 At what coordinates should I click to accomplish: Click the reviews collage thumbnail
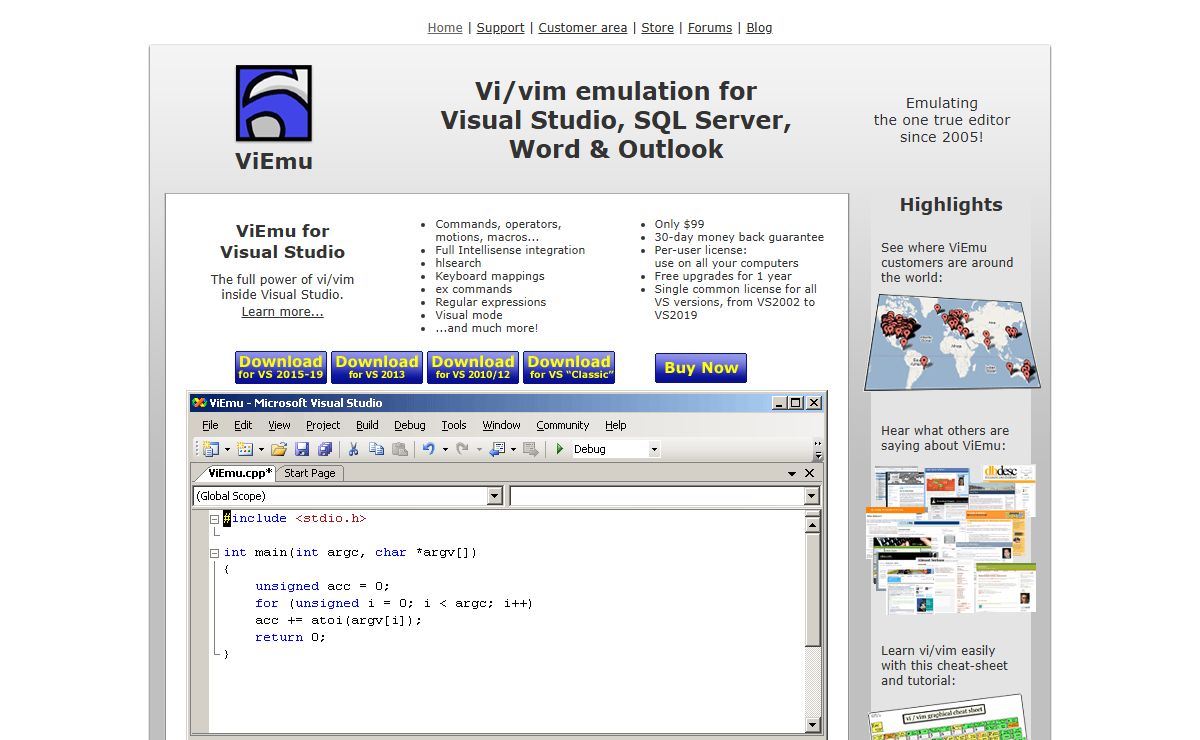(x=950, y=539)
